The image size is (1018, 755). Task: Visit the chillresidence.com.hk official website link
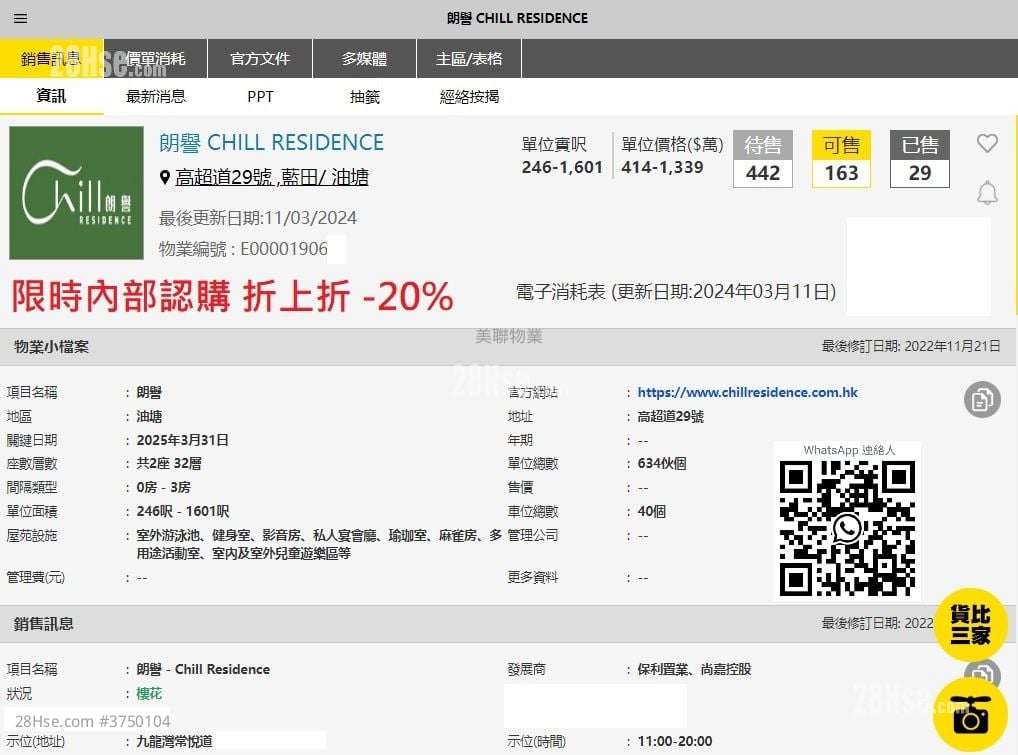click(747, 393)
